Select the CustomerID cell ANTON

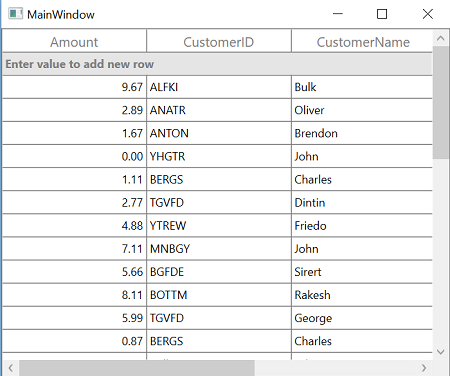(x=219, y=133)
